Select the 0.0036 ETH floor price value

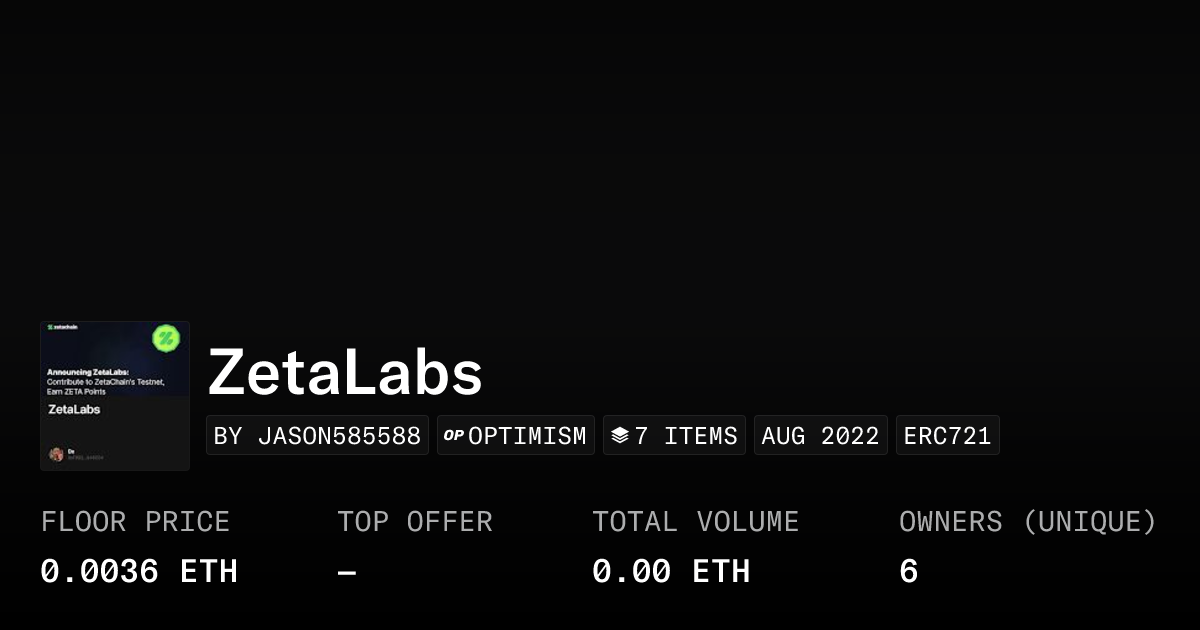139,571
